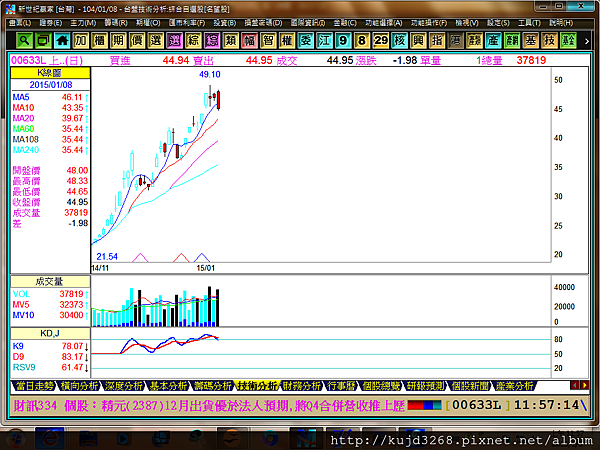Click the cyan 產 toolbar icon
600x450 pixels.
point(493,41)
